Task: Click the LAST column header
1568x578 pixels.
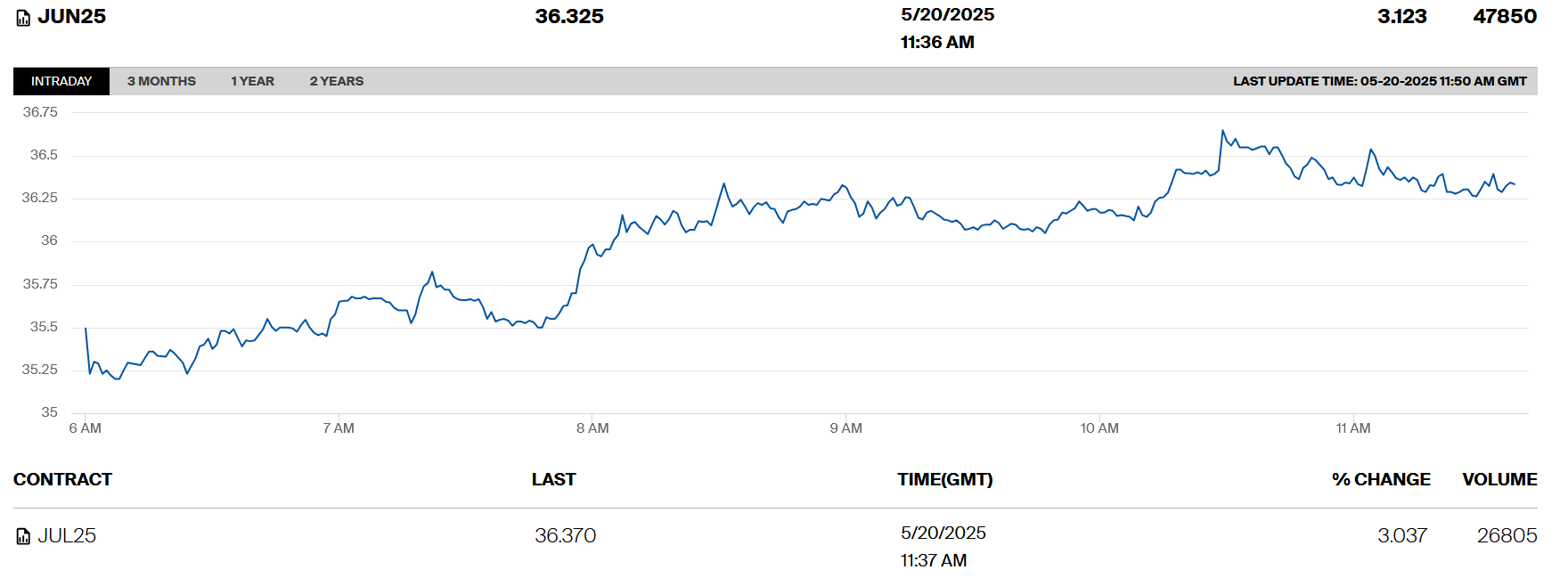Action: [x=553, y=479]
